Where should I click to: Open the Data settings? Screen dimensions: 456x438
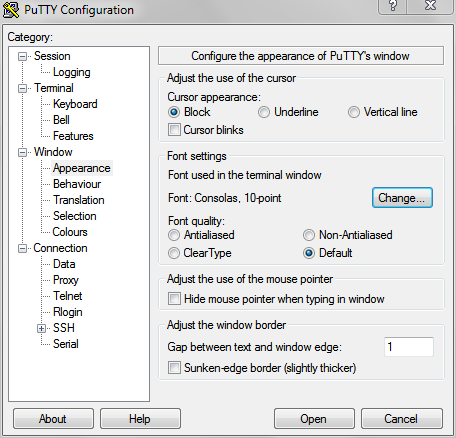click(64, 264)
